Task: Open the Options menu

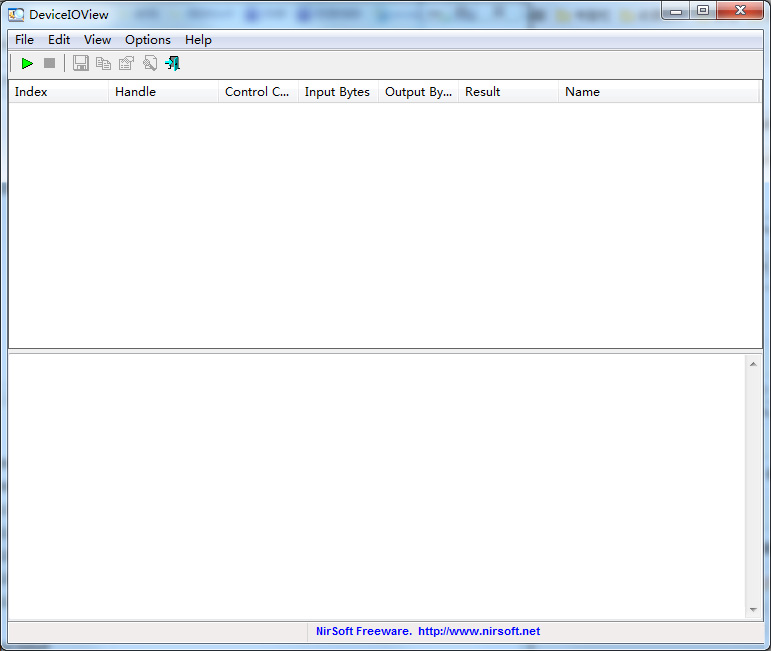Action: click(x=148, y=40)
